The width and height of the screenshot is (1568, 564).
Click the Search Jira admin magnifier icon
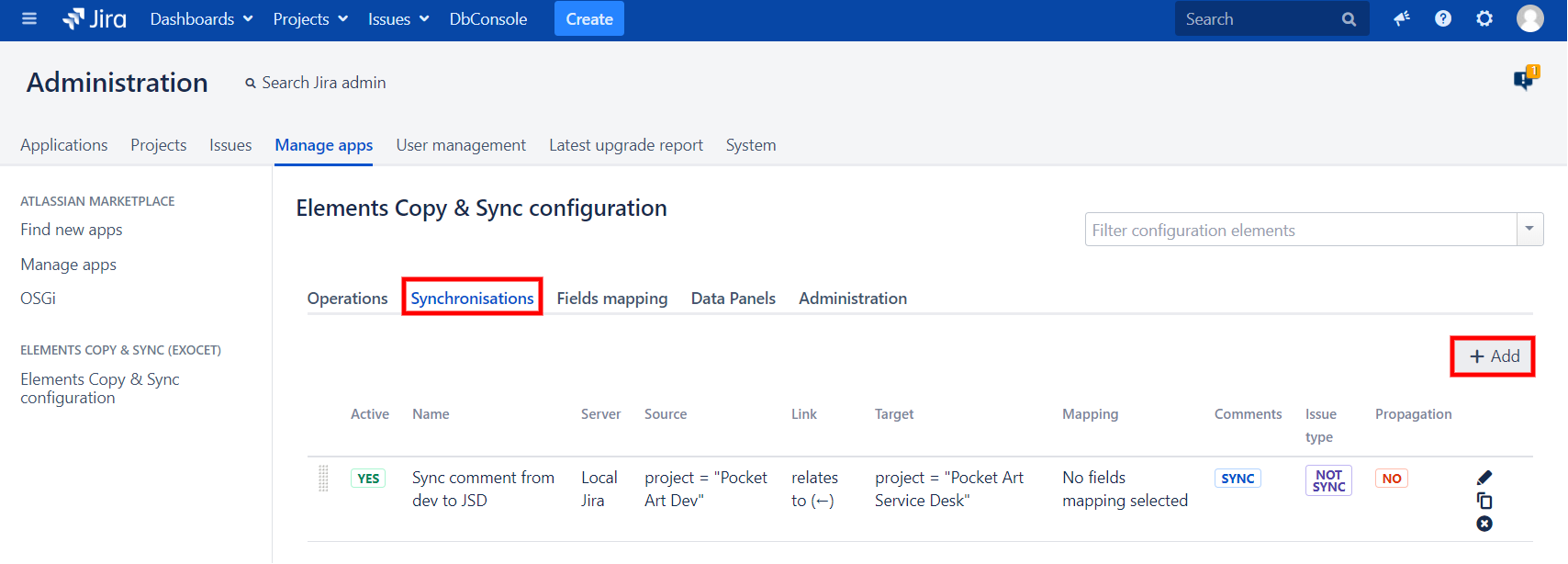(x=251, y=84)
